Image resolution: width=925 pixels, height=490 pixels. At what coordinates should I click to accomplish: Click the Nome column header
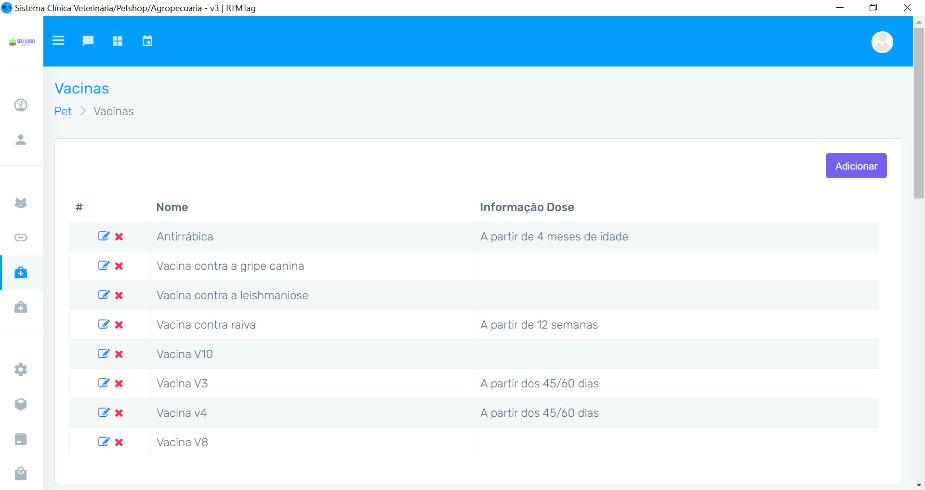pos(172,207)
